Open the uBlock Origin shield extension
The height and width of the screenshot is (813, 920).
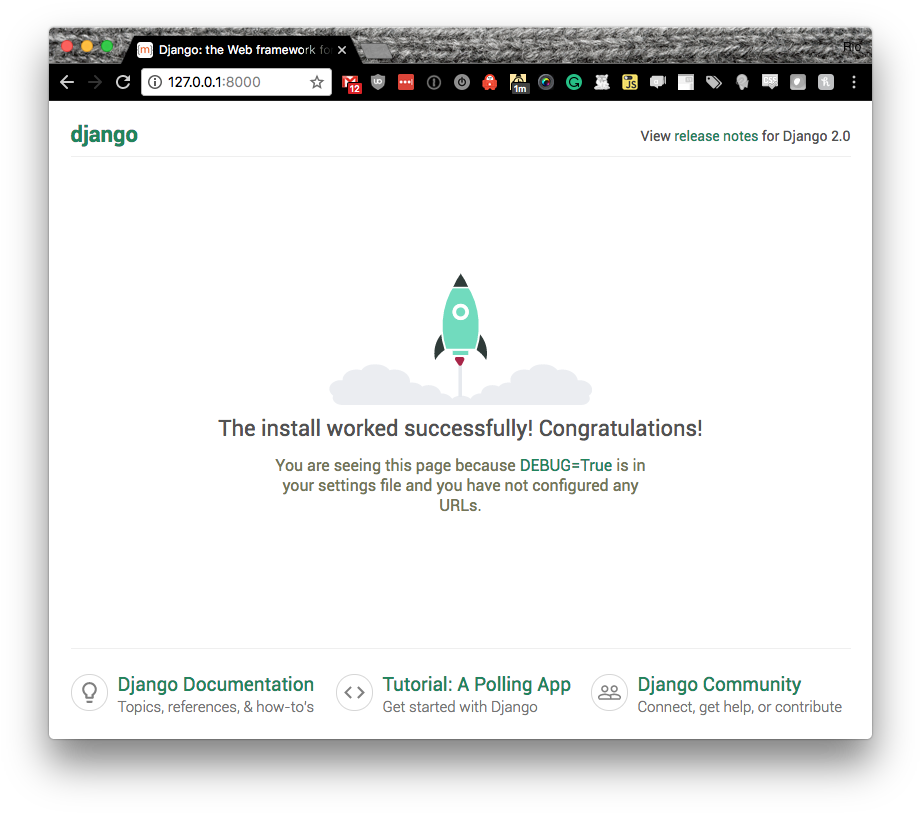point(377,82)
